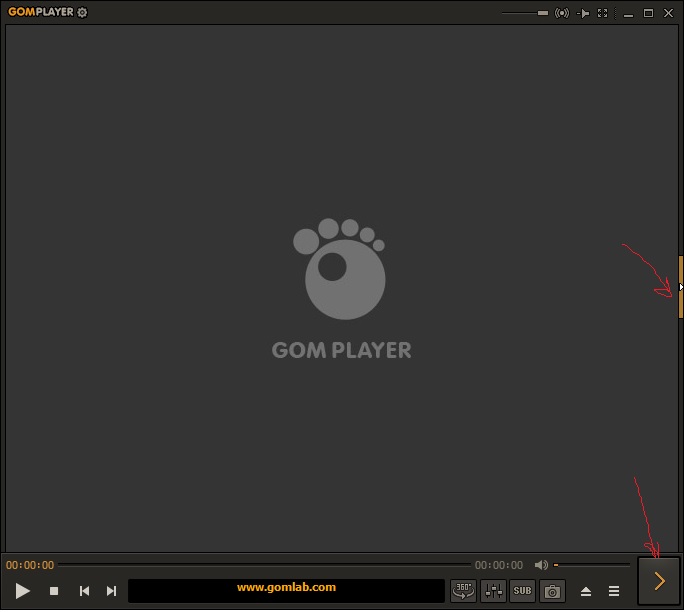Go to the previous track

coord(85,593)
